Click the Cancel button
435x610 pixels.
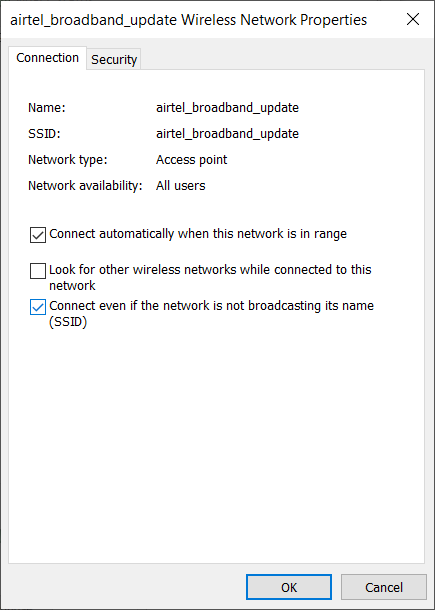click(x=384, y=587)
